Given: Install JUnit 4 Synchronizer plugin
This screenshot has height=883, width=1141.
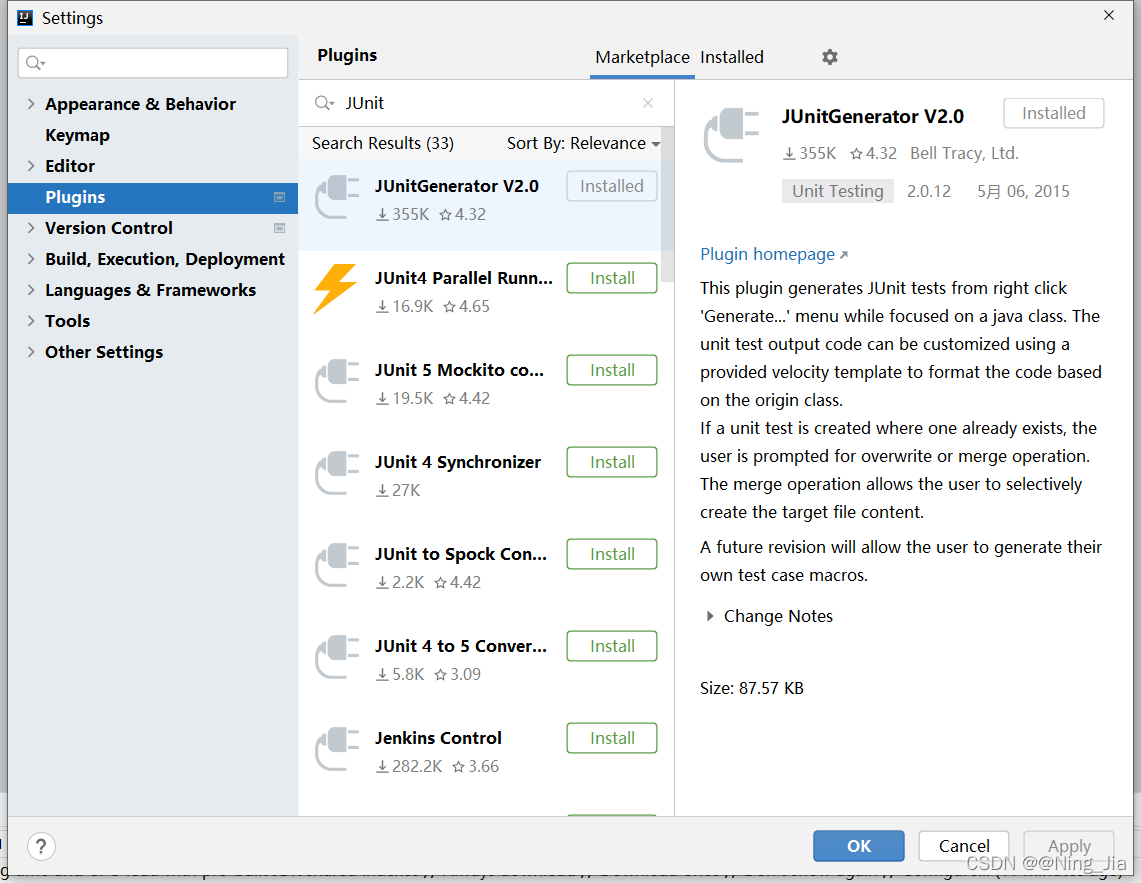Looking at the screenshot, I should (612, 462).
